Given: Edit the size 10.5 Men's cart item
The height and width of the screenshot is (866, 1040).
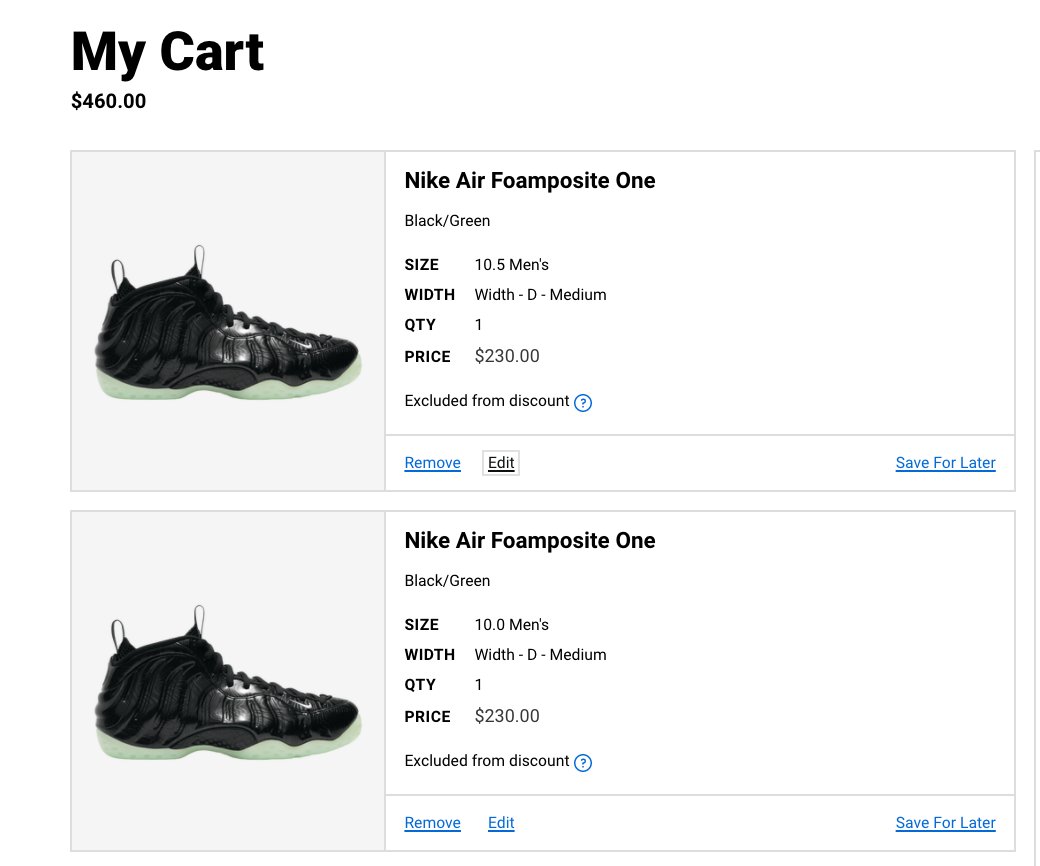Looking at the screenshot, I should (x=501, y=463).
